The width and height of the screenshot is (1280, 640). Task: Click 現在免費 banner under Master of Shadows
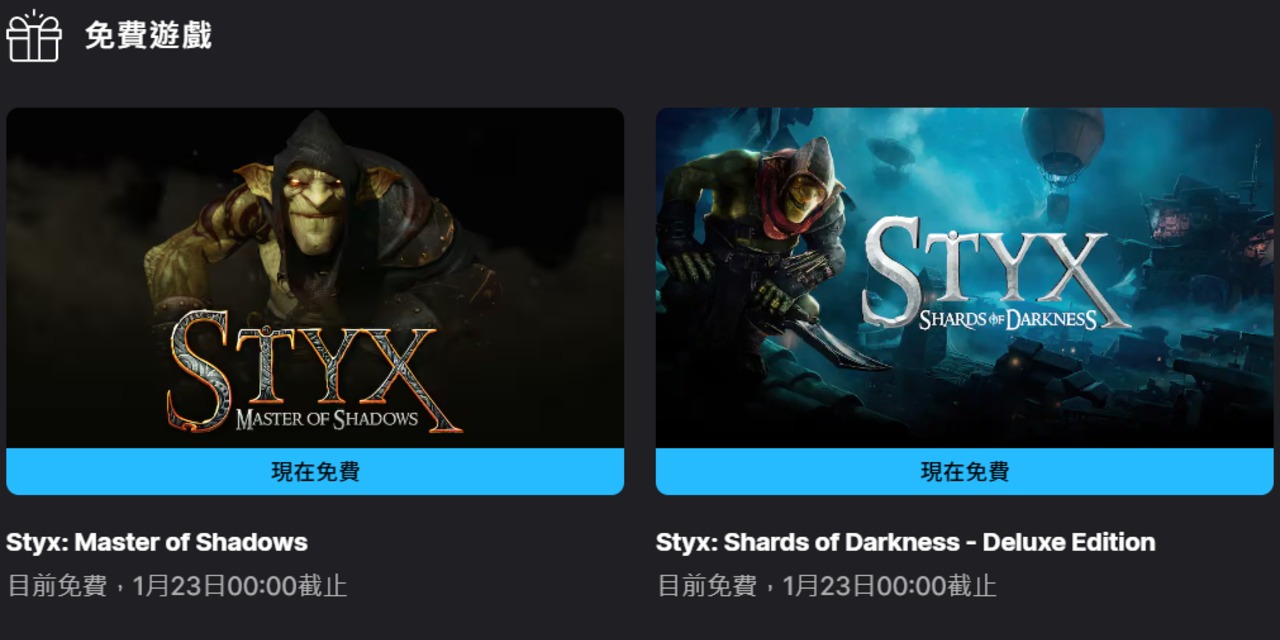(315, 472)
